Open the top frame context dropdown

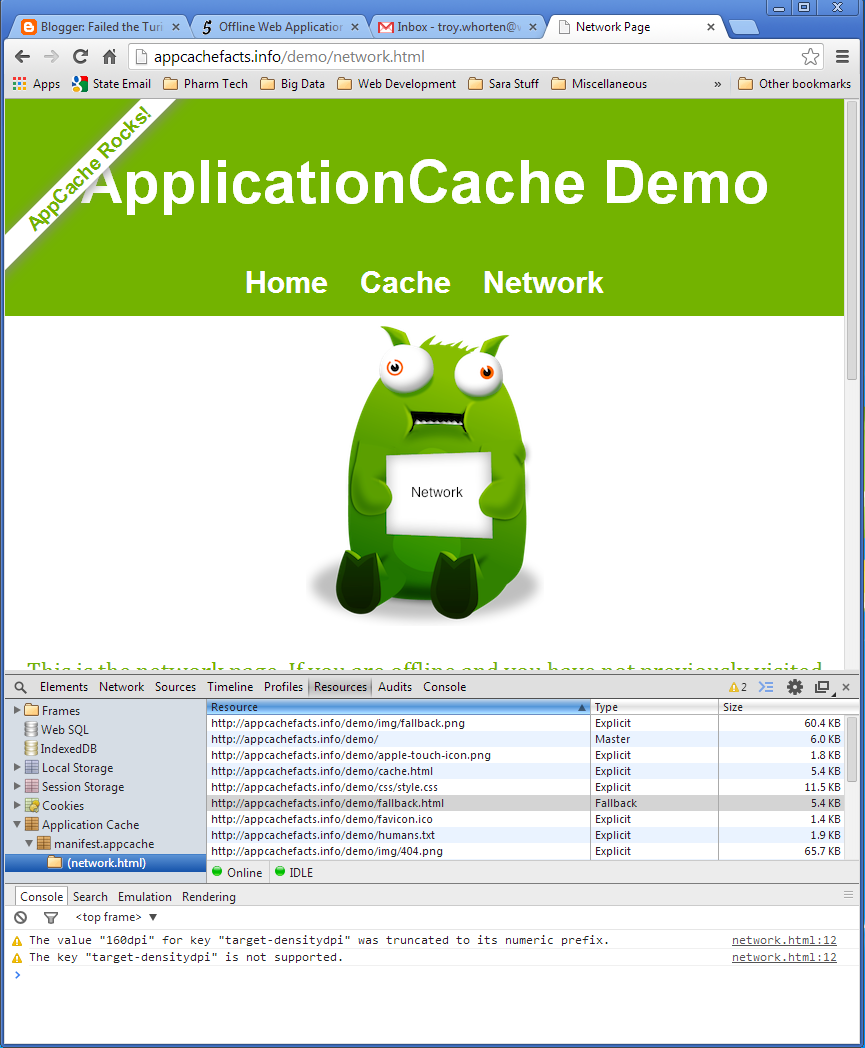(x=116, y=918)
